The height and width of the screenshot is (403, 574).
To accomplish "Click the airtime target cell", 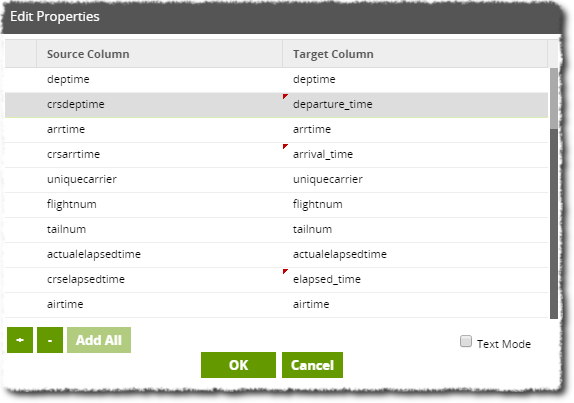I will [415, 305].
